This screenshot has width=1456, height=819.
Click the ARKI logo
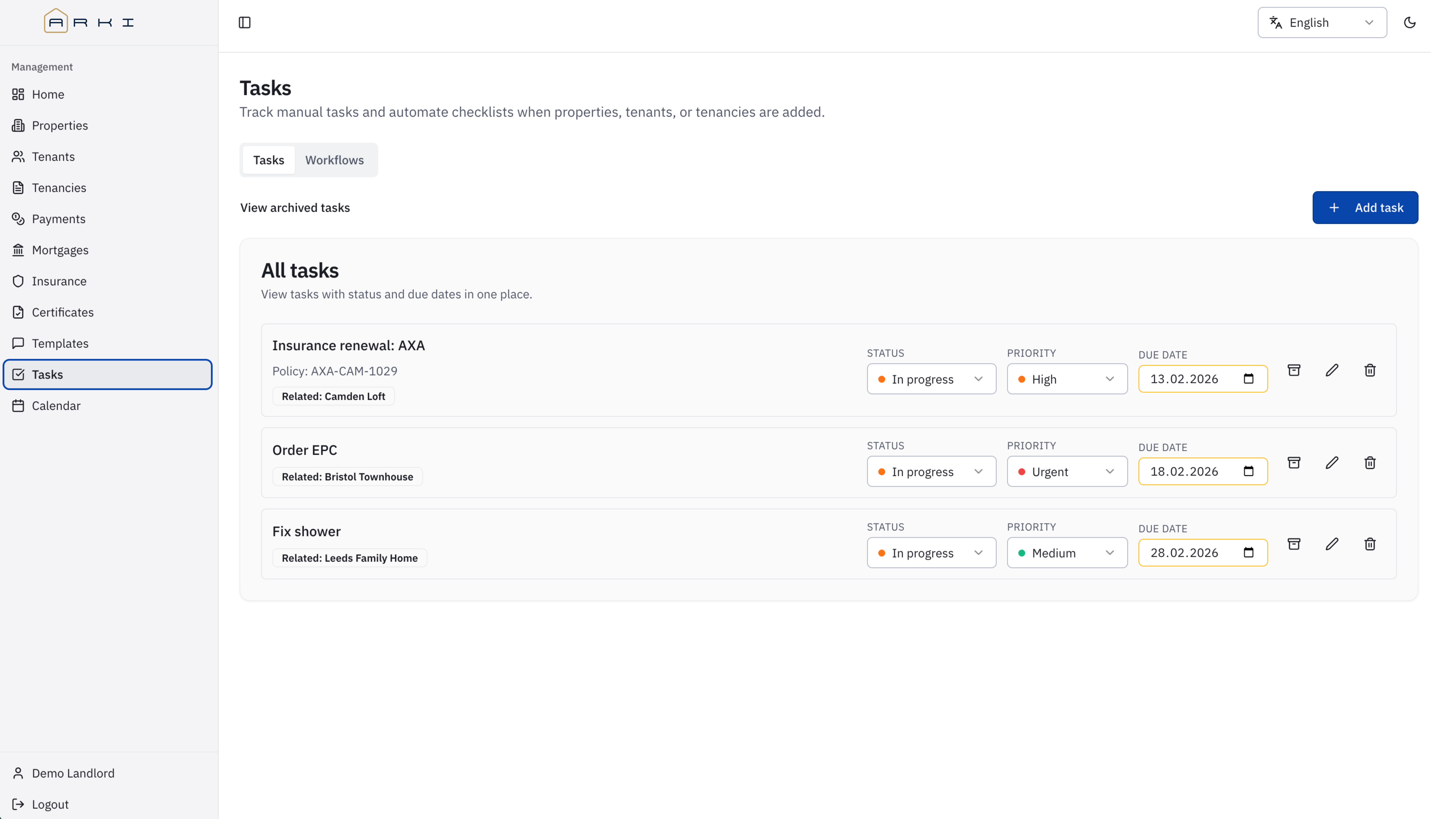[89, 21]
